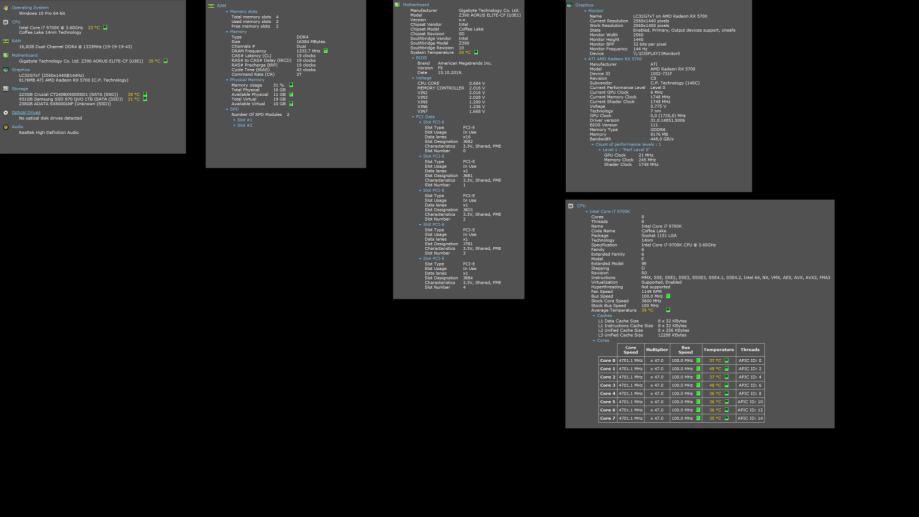This screenshot has height=517, width=919.
Task: Select 'No optical disk drives detected' text
Action: coord(50,118)
